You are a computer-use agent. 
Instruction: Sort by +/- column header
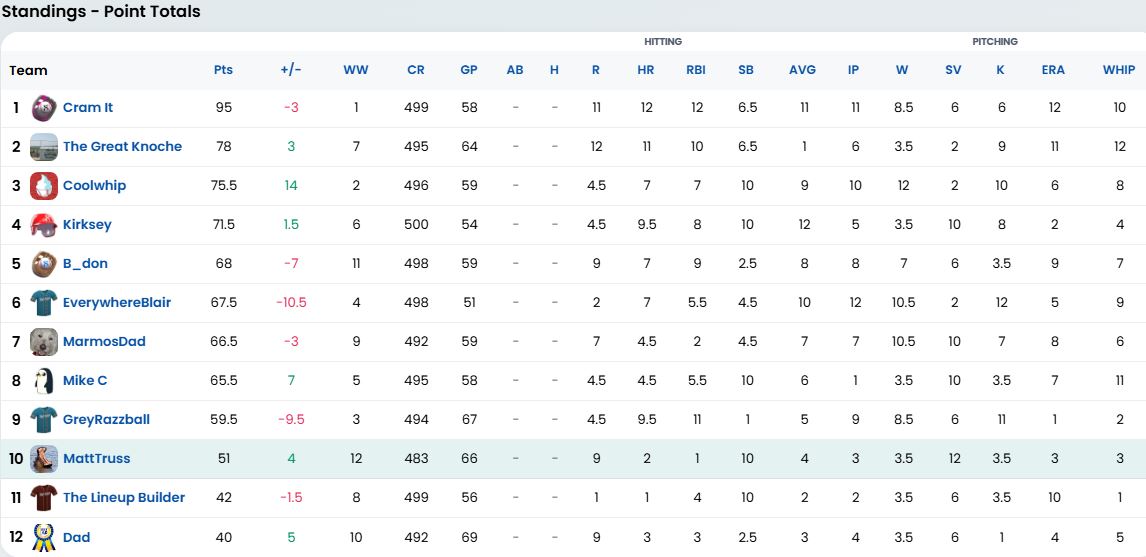(291, 70)
